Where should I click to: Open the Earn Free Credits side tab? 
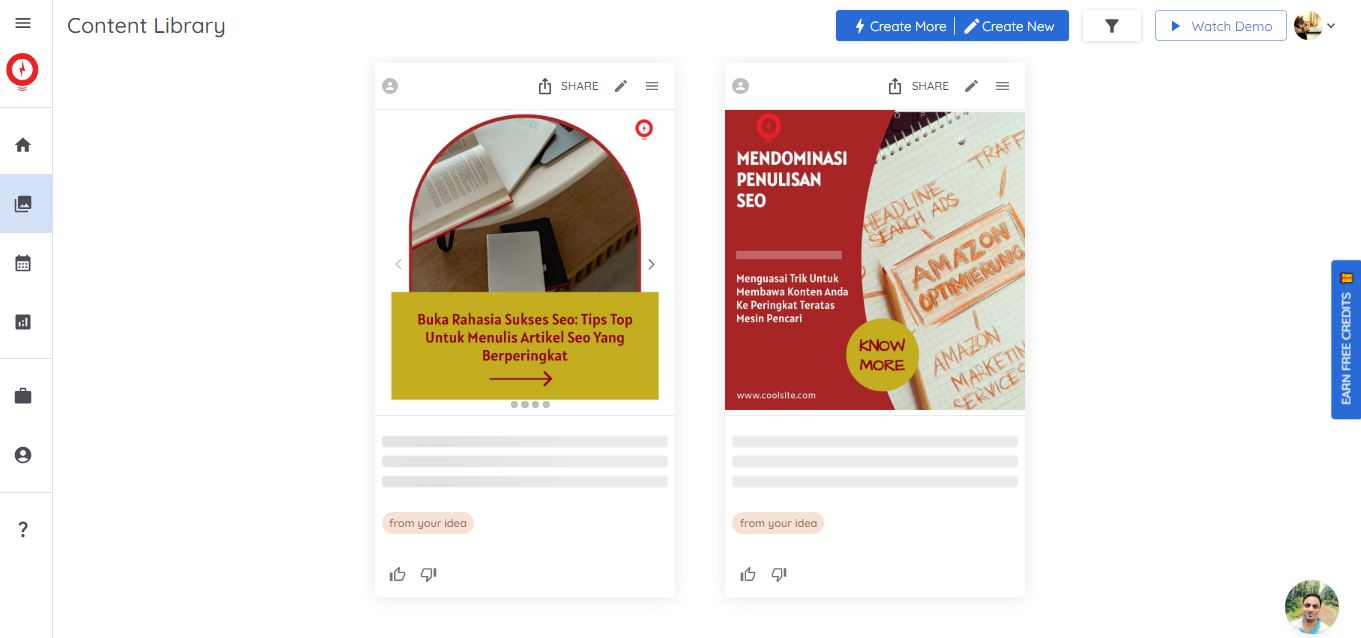pyautogui.click(x=1346, y=339)
